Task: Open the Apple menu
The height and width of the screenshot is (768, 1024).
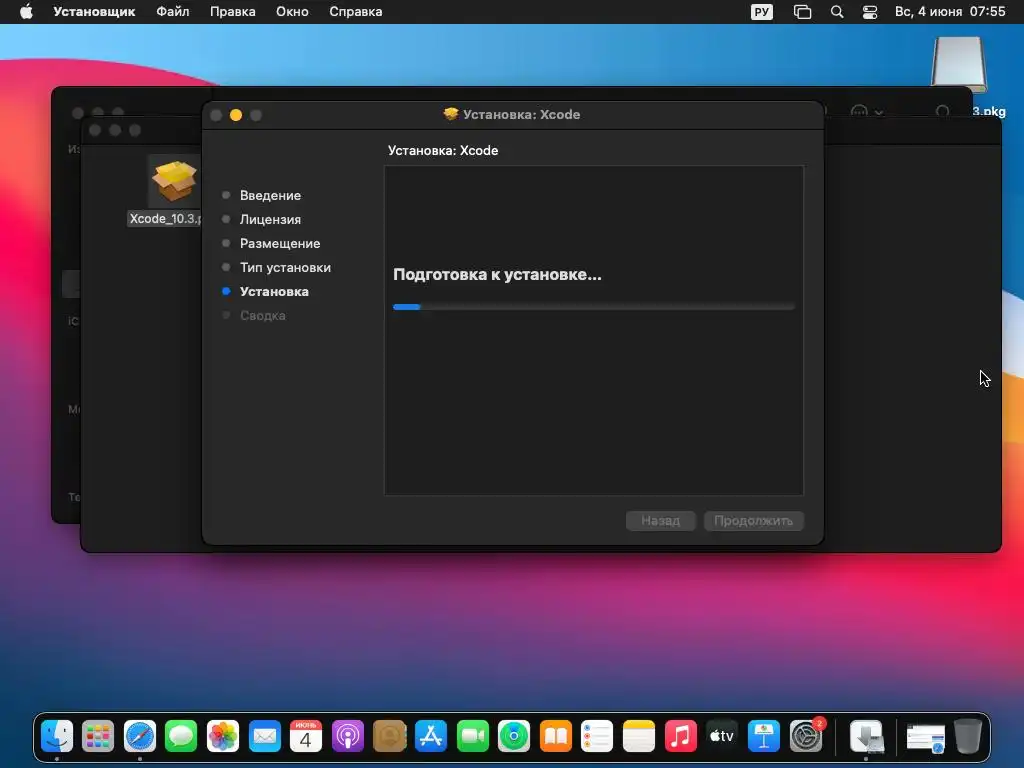Action: click(x=26, y=12)
